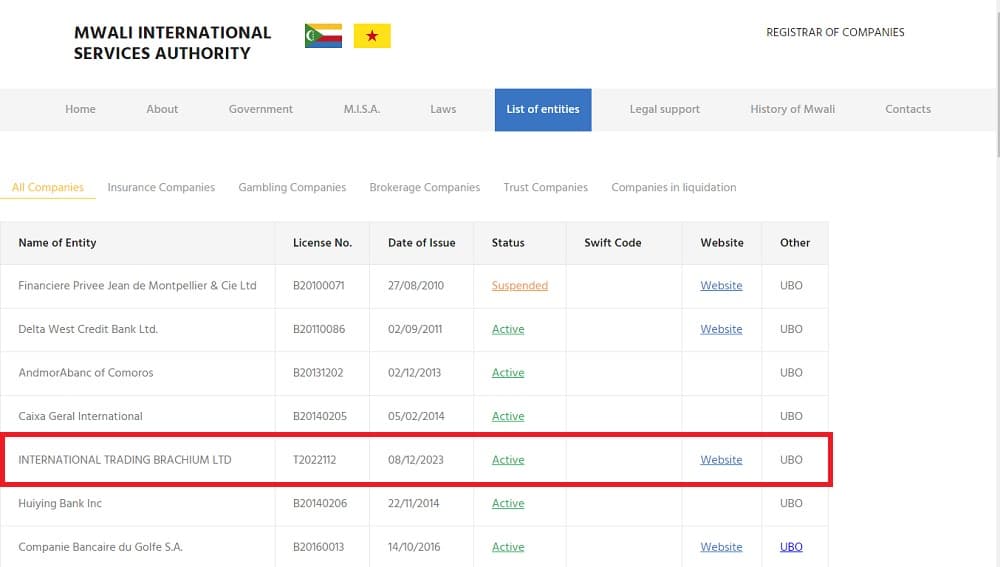Click the Website column header
The width and height of the screenshot is (1000, 567).
pos(722,242)
